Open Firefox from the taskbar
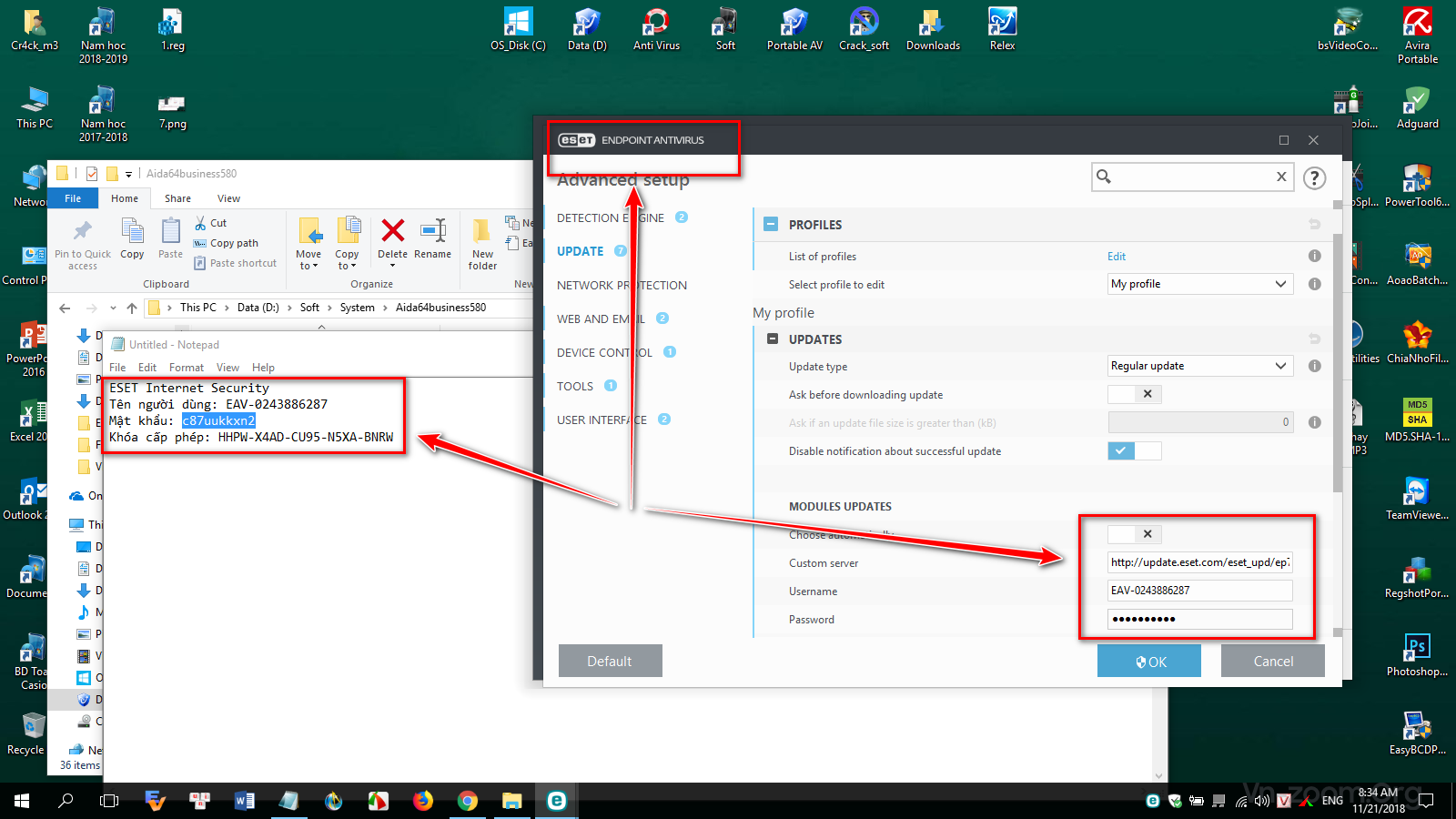The width and height of the screenshot is (1456, 819). click(x=423, y=801)
